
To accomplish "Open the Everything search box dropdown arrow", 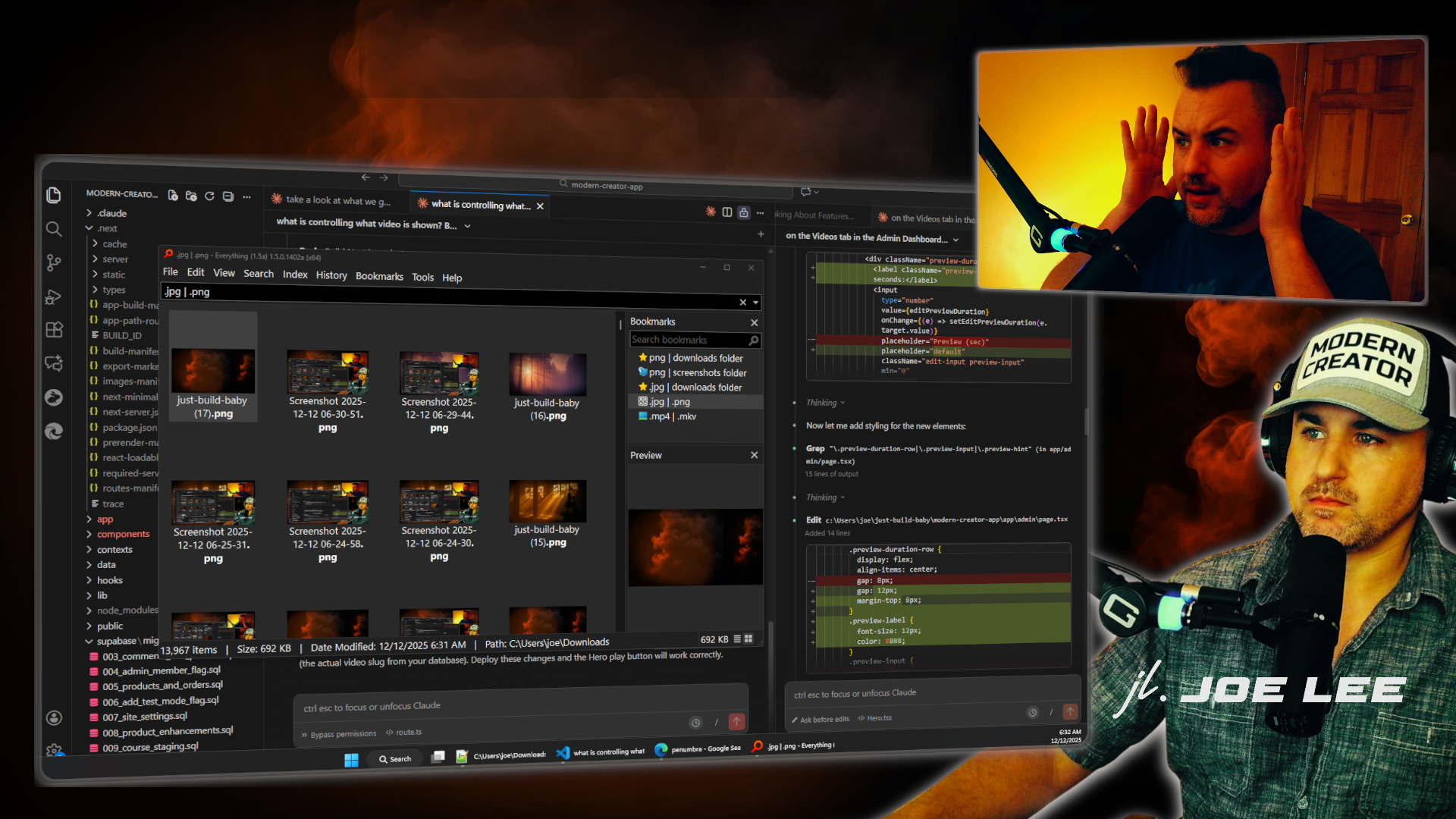I will pos(755,303).
